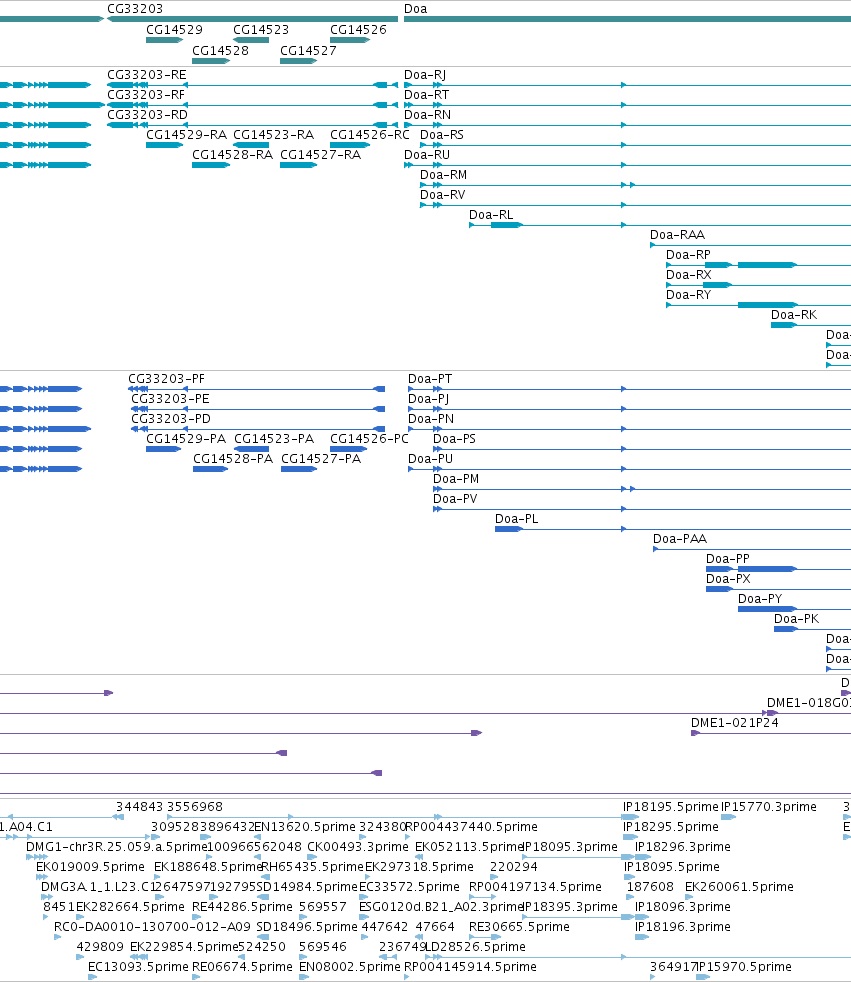Click the RE06674.5prime EST label
Image resolution: width=851 pixels, height=982 pixels.
click(x=242, y=967)
